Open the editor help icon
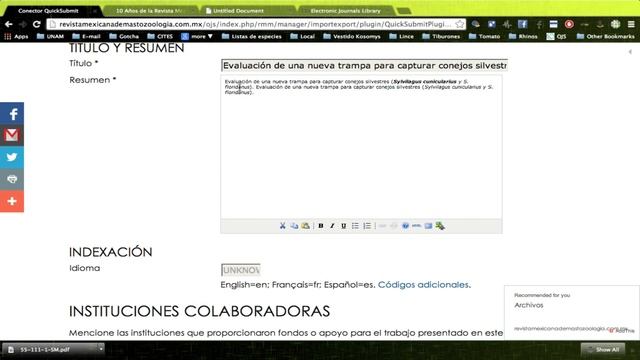Image resolution: width=640 pixels, height=360 pixels. [x=405, y=226]
